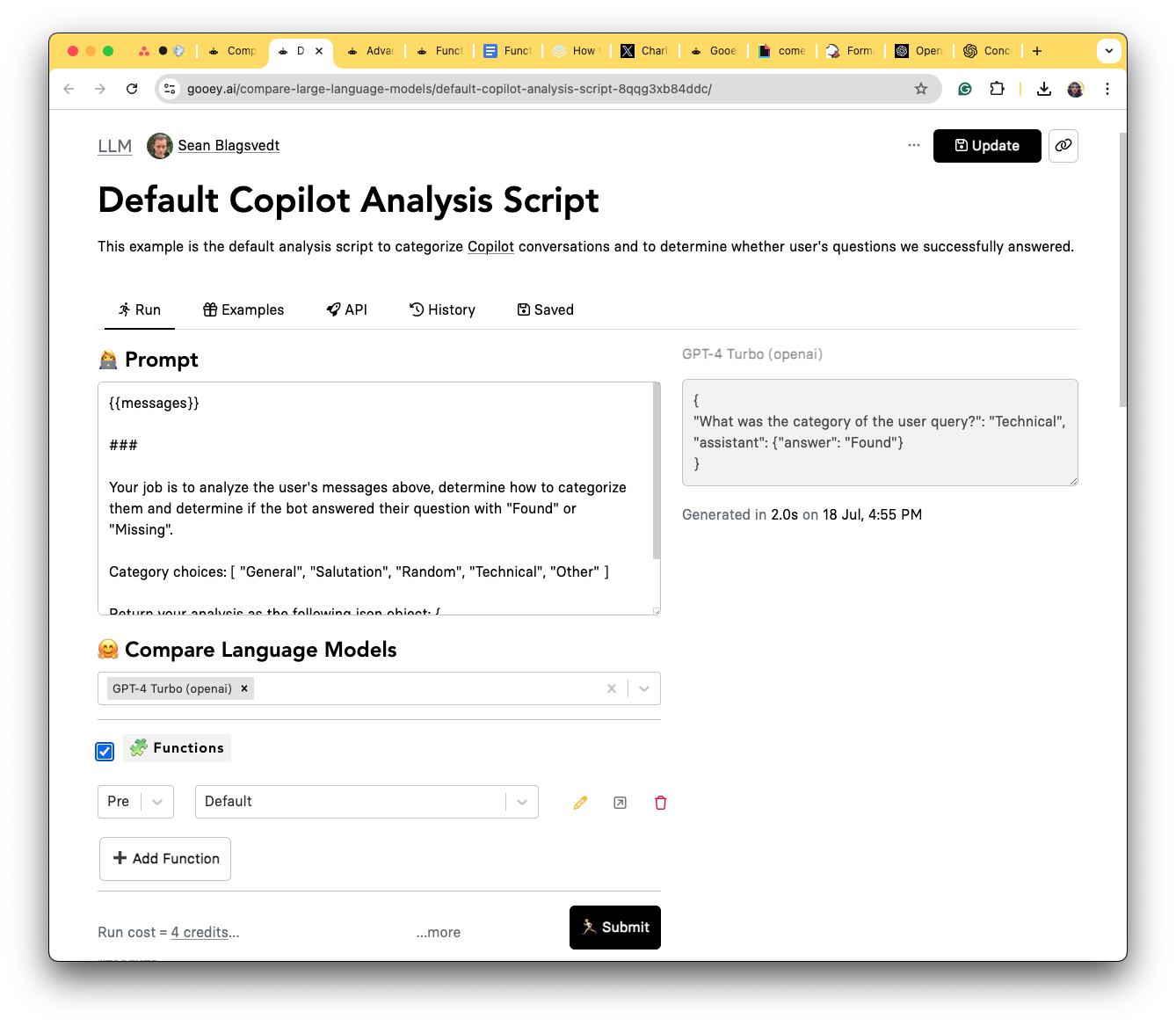Expand the language models selector chevron

(644, 688)
